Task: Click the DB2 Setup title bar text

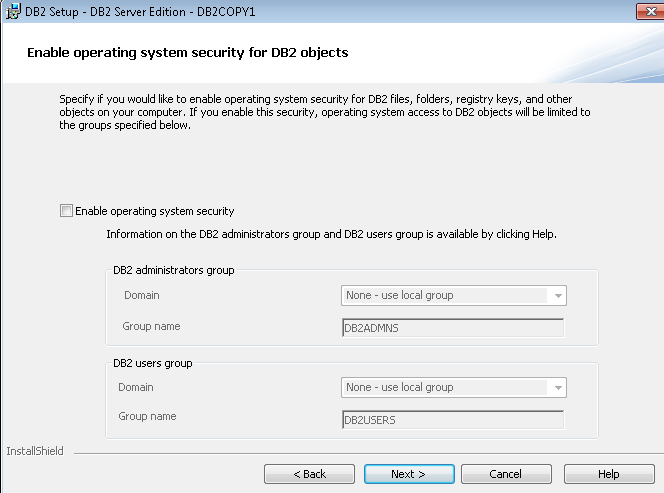Action: 140,12
